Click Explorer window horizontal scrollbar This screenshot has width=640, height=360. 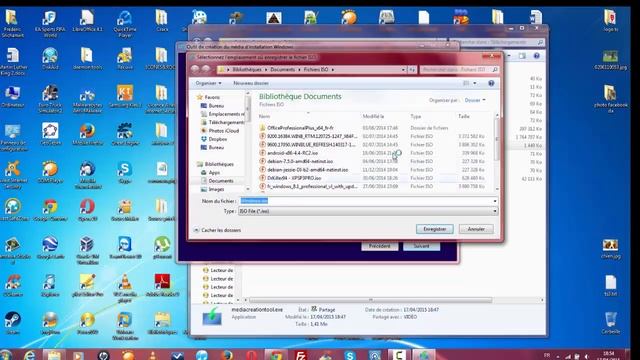tap(370, 300)
